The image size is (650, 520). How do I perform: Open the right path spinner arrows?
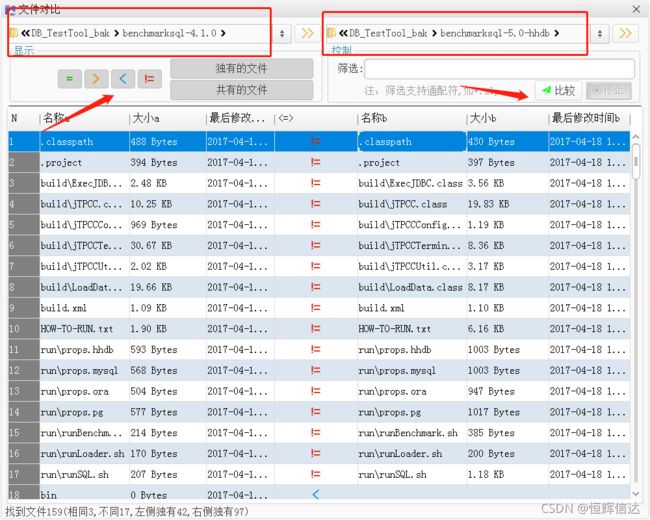[599, 33]
